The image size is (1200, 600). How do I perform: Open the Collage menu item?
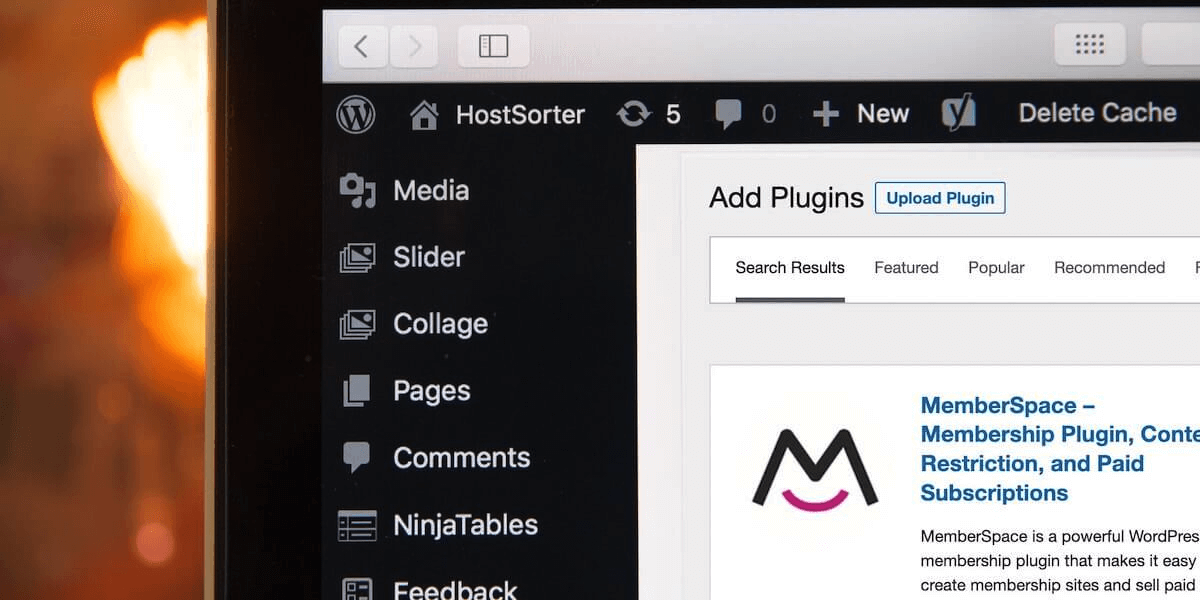pyautogui.click(x=441, y=324)
